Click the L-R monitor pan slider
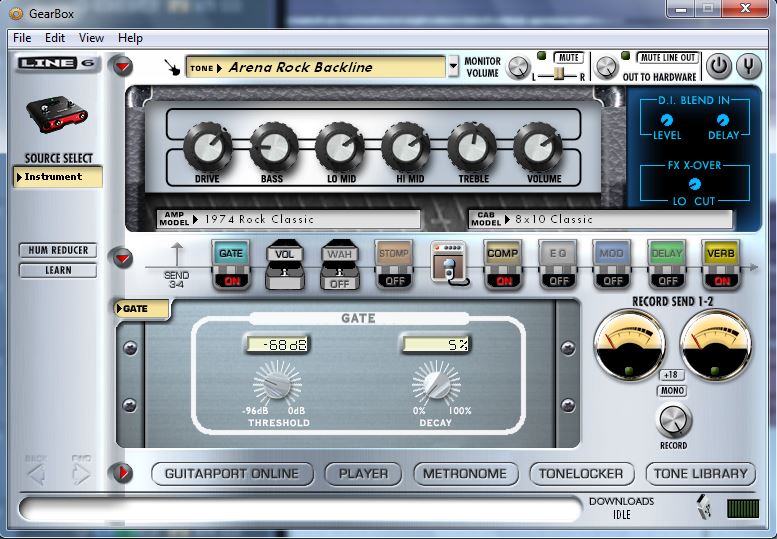 click(558, 74)
